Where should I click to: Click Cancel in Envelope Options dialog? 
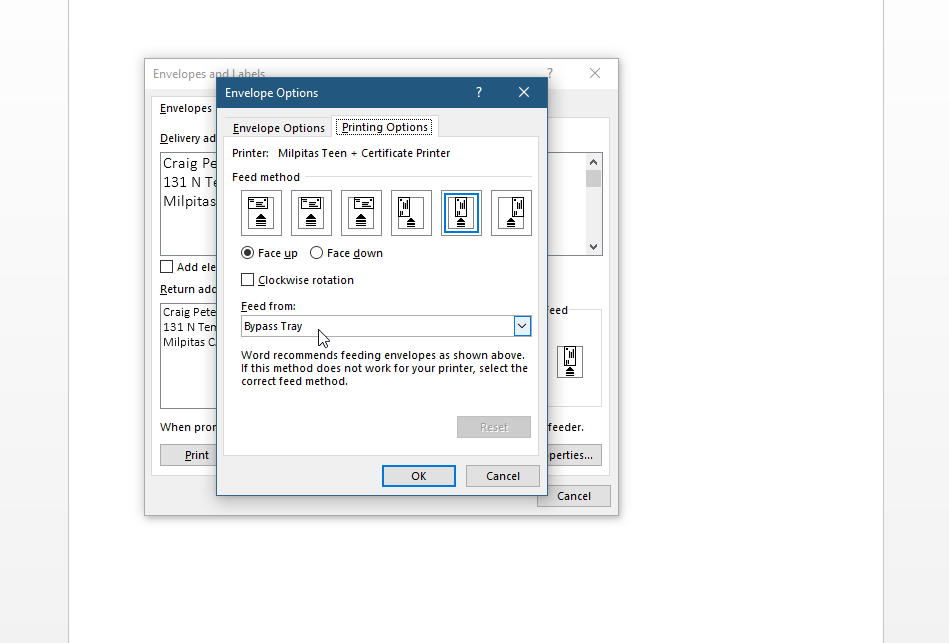tap(502, 476)
